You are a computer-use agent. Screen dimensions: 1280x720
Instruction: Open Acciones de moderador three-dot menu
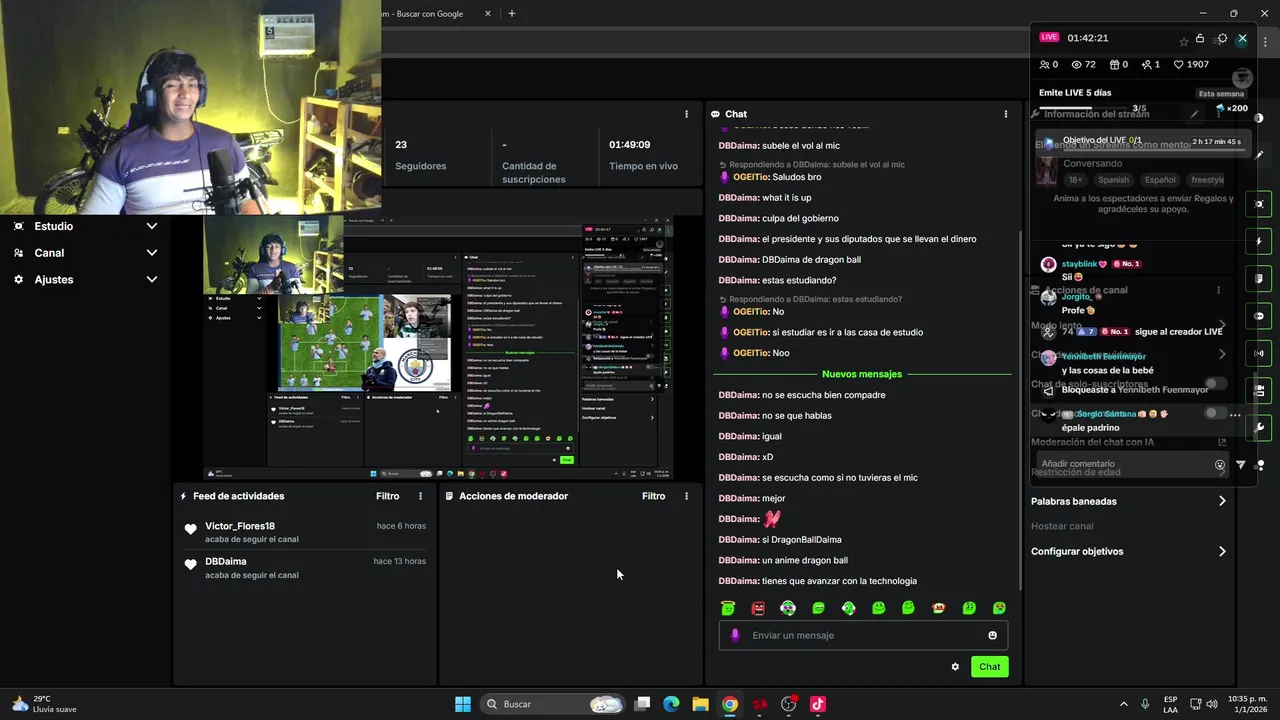[x=686, y=496]
